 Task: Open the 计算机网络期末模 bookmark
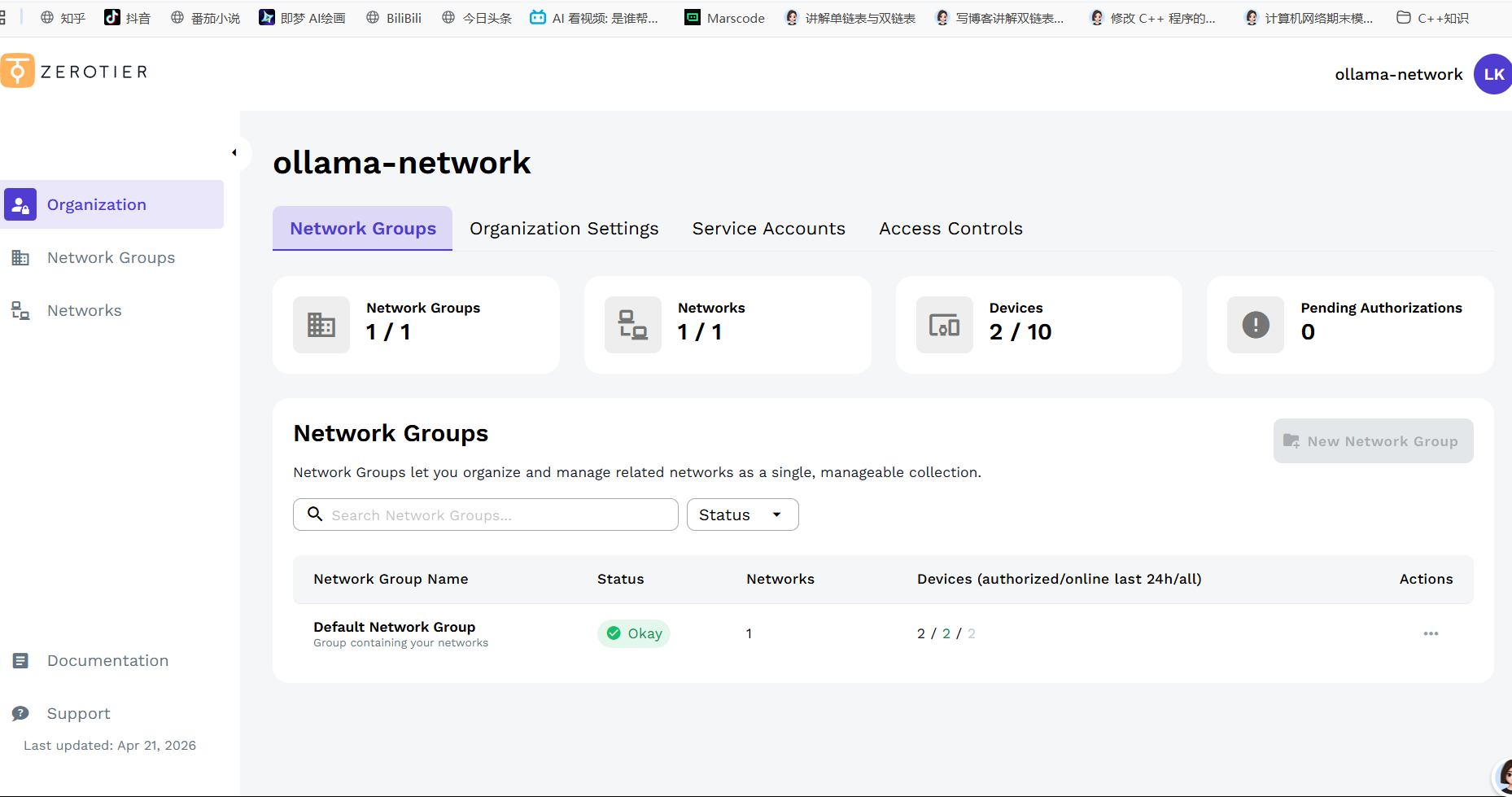pyautogui.click(x=1309, y=17)
